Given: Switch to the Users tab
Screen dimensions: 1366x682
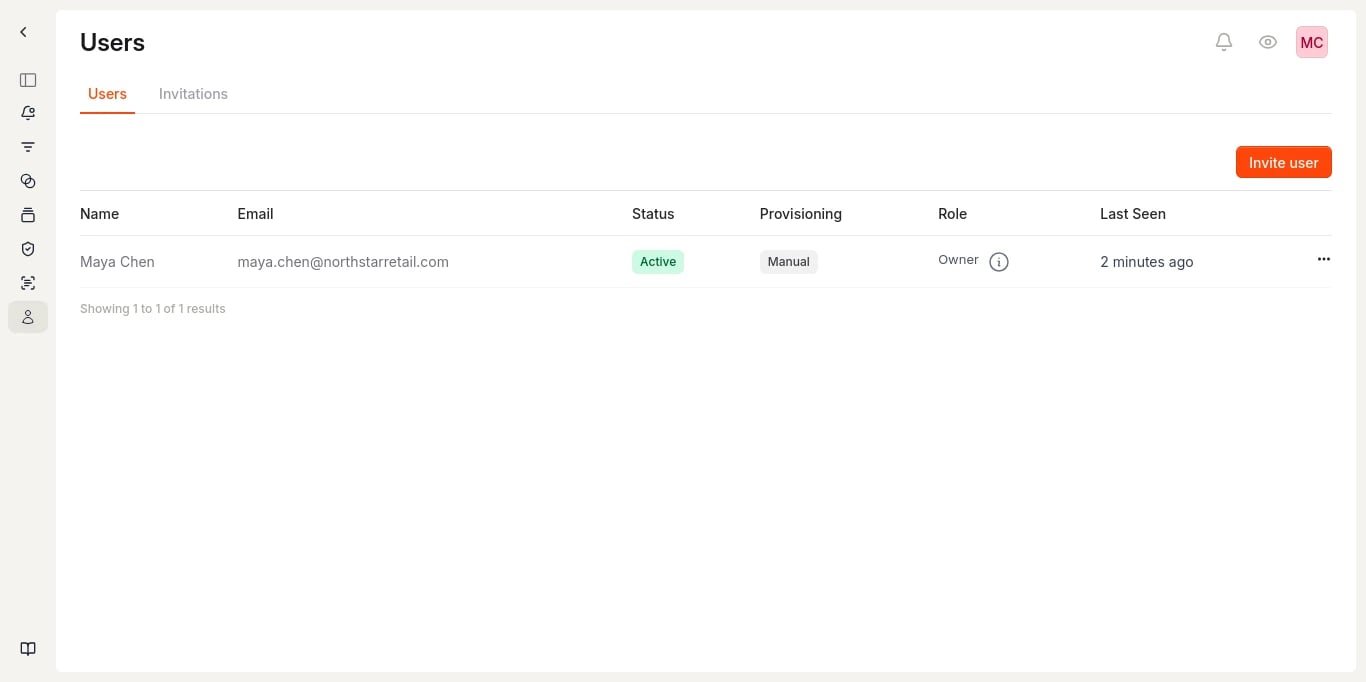Looking at the screenshot, I should click(107, 94).
